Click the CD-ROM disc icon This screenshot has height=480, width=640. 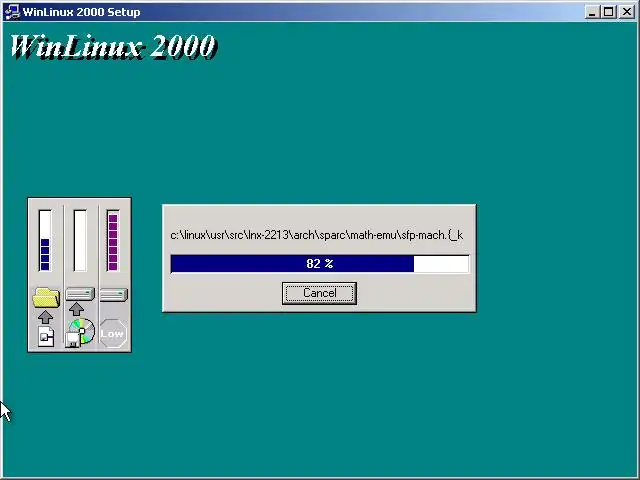tap(80, 333)
